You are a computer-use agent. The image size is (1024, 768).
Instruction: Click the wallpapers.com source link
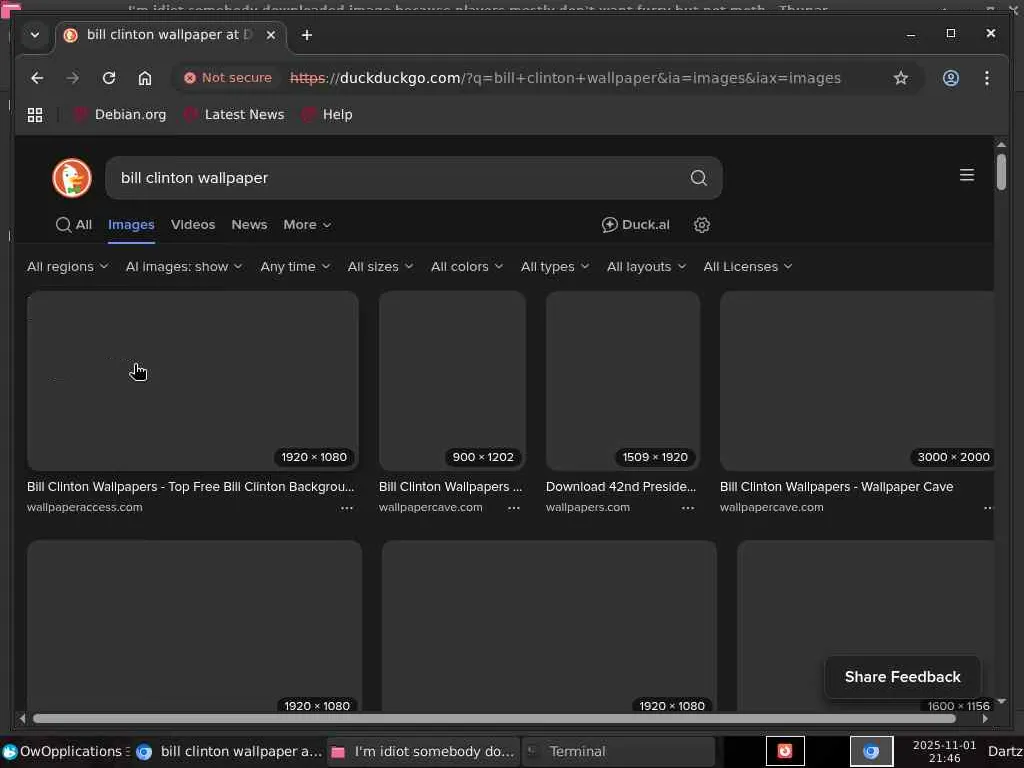(x=588, y=507)
